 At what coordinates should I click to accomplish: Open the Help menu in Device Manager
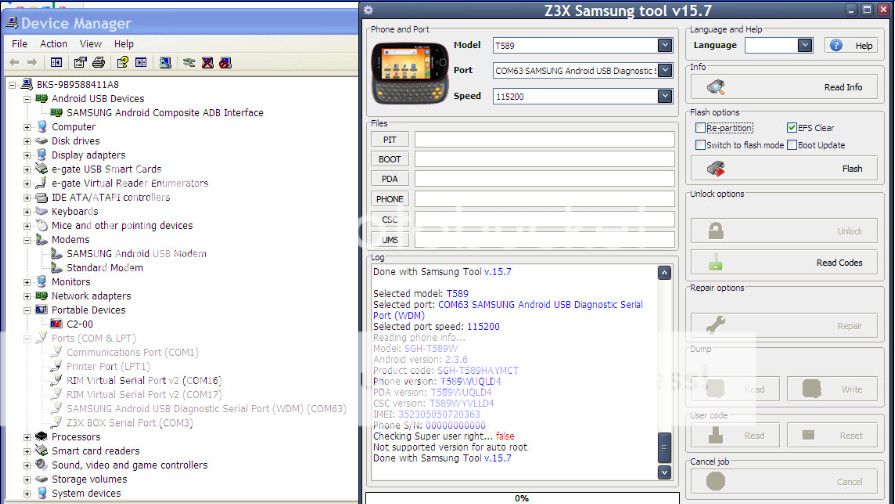[x=124, y=43]
